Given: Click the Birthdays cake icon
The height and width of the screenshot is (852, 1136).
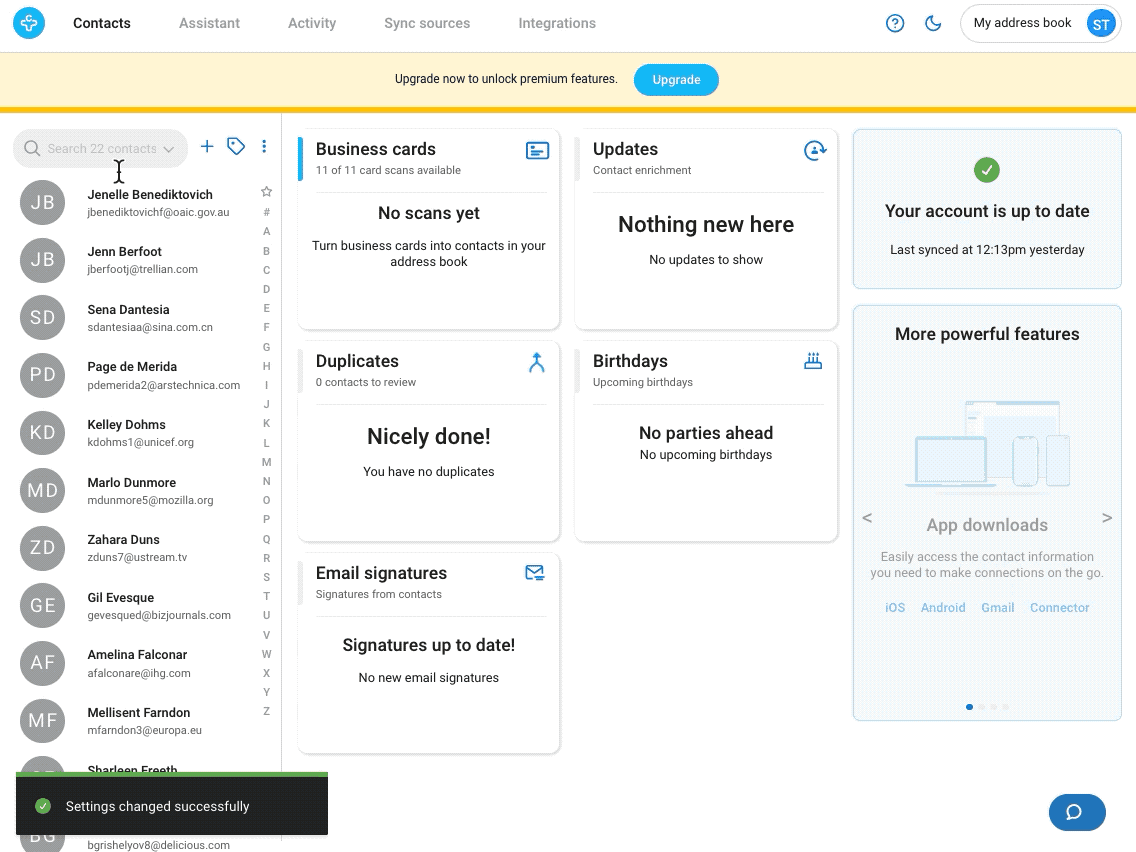Looking at the screenshot, I should [x=813, y=361].
